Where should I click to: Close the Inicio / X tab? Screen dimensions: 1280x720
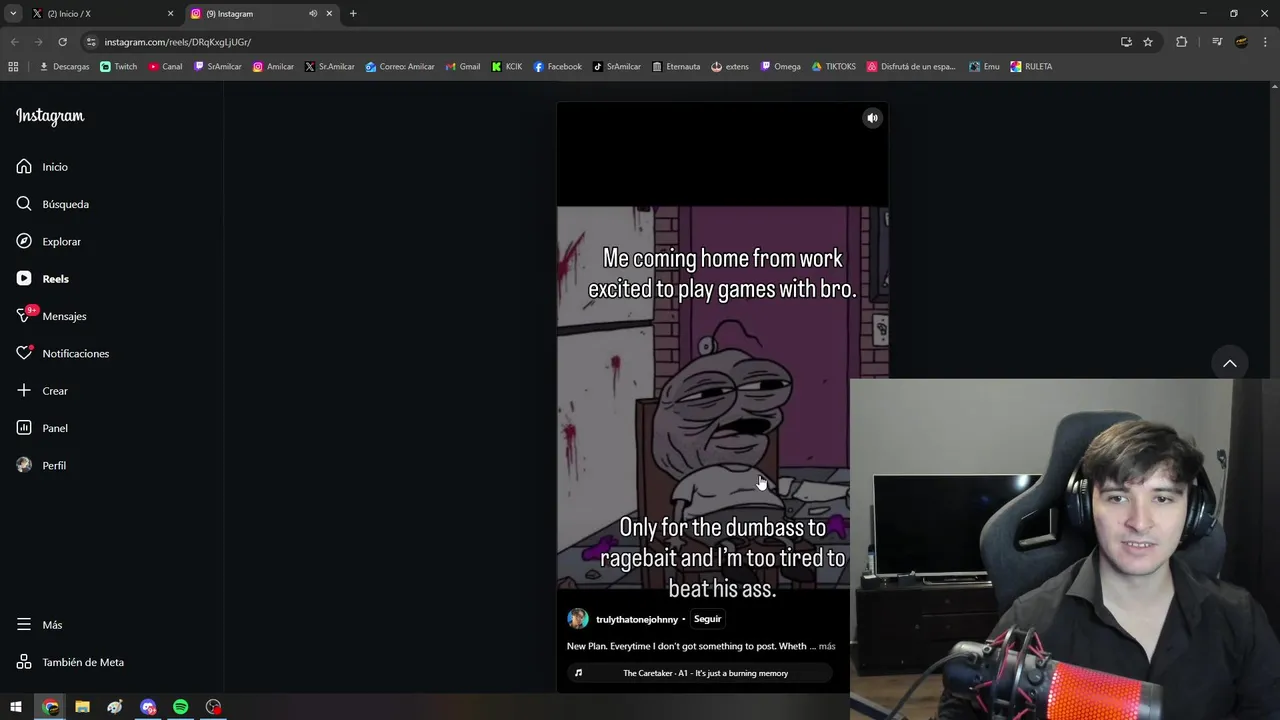point(170,14)
